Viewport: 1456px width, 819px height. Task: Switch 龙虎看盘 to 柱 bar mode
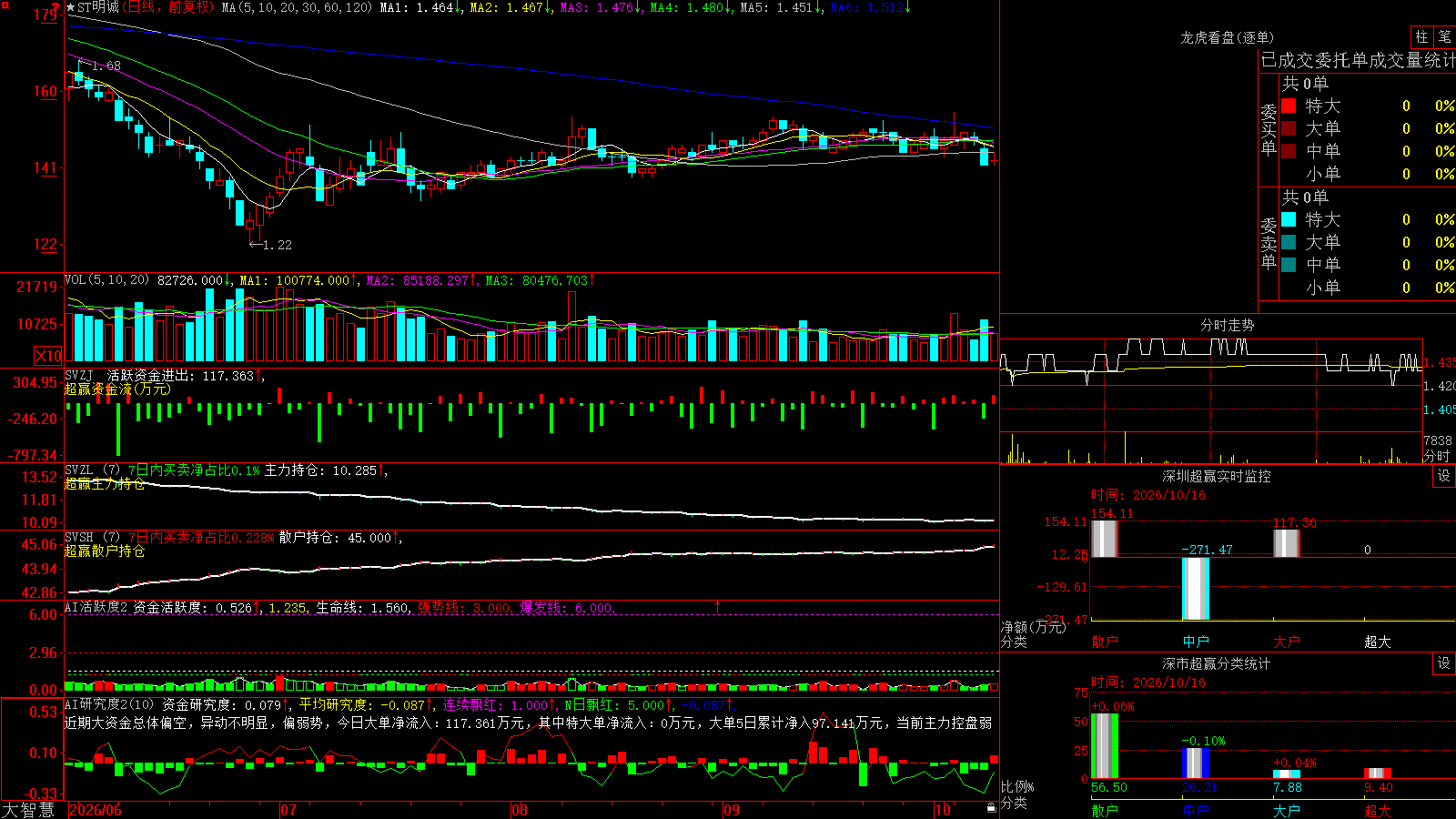pyautogui.click(x=1421, y=36)
